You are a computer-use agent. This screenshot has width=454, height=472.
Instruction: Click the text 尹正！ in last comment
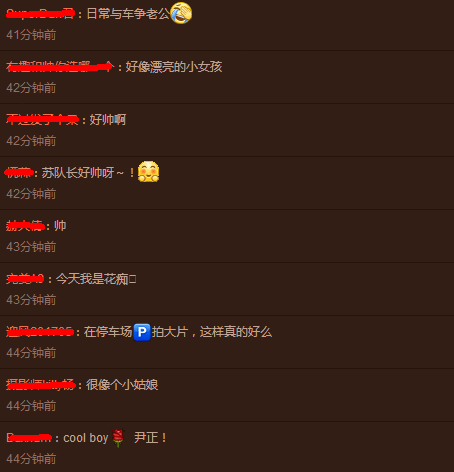[x=150, y=438]
